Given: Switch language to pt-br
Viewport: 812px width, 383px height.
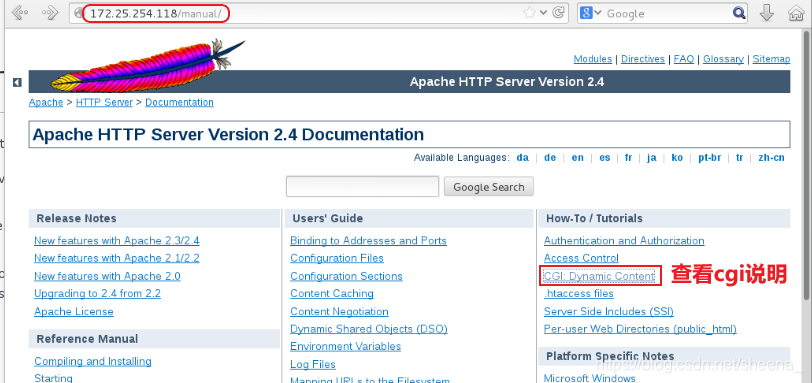Looking at the screenshot, I should (x=709, y=158).
